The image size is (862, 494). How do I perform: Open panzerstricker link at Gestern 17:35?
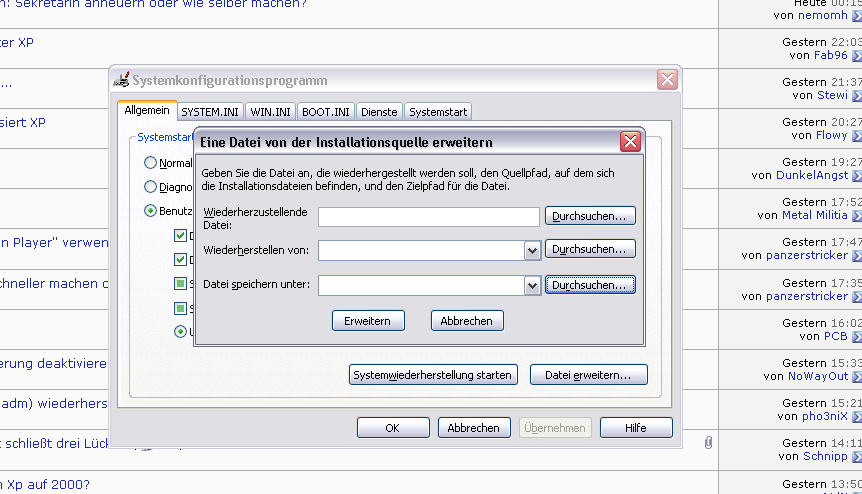807,296
